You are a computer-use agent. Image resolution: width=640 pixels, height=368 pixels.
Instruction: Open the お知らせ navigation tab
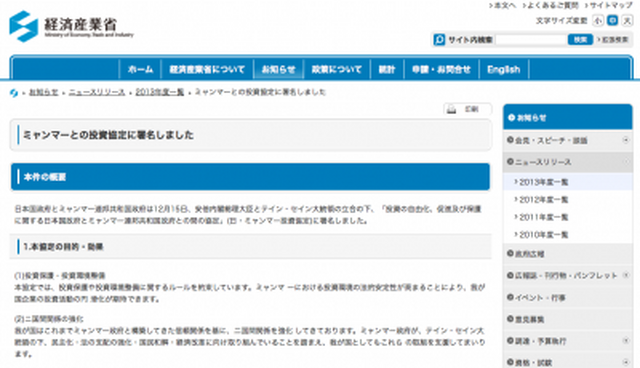(278, 69)
